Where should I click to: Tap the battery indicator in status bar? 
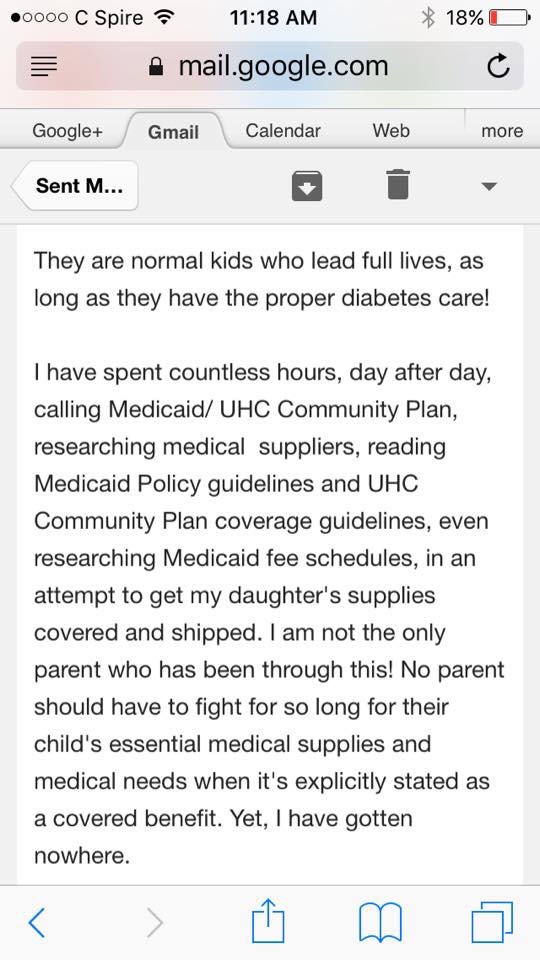(509, 18)
